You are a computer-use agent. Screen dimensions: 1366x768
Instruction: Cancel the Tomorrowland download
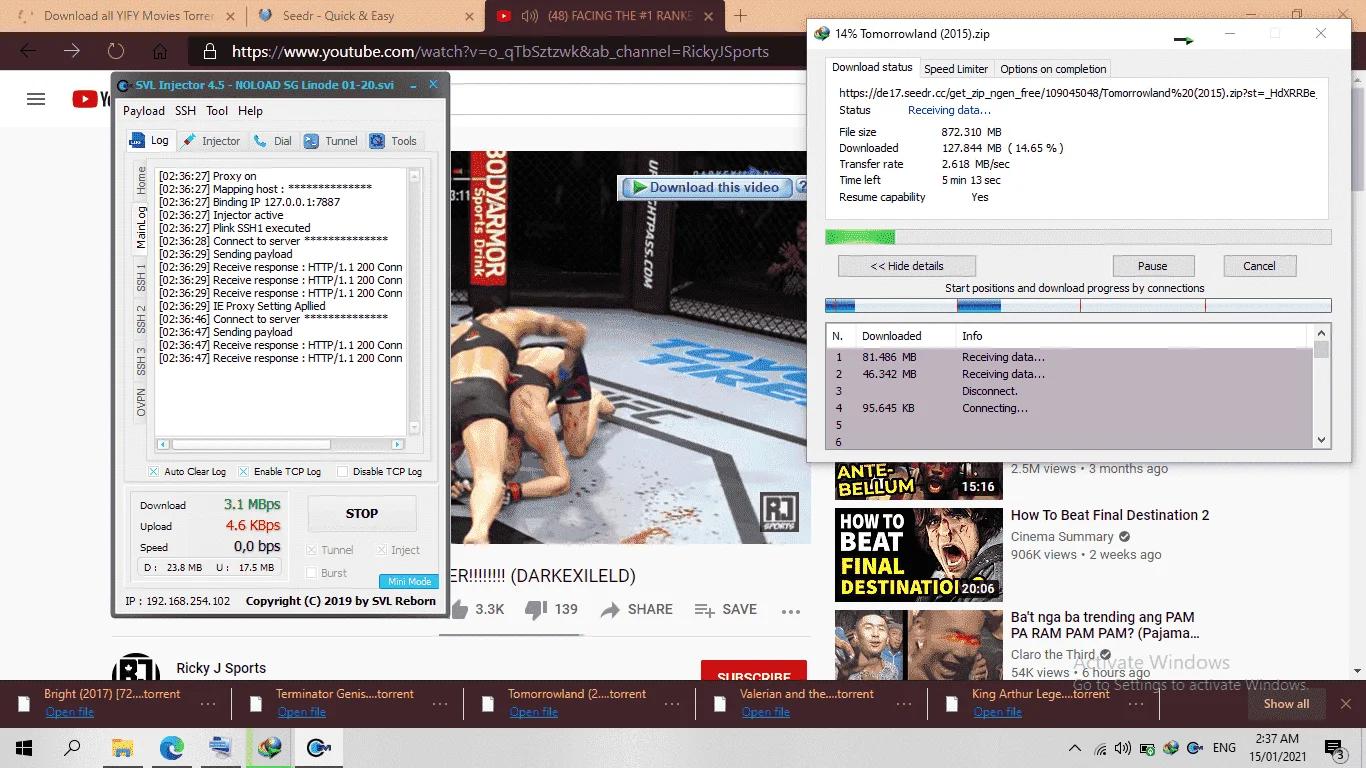pyautogui.click(x=1259, y=266)
